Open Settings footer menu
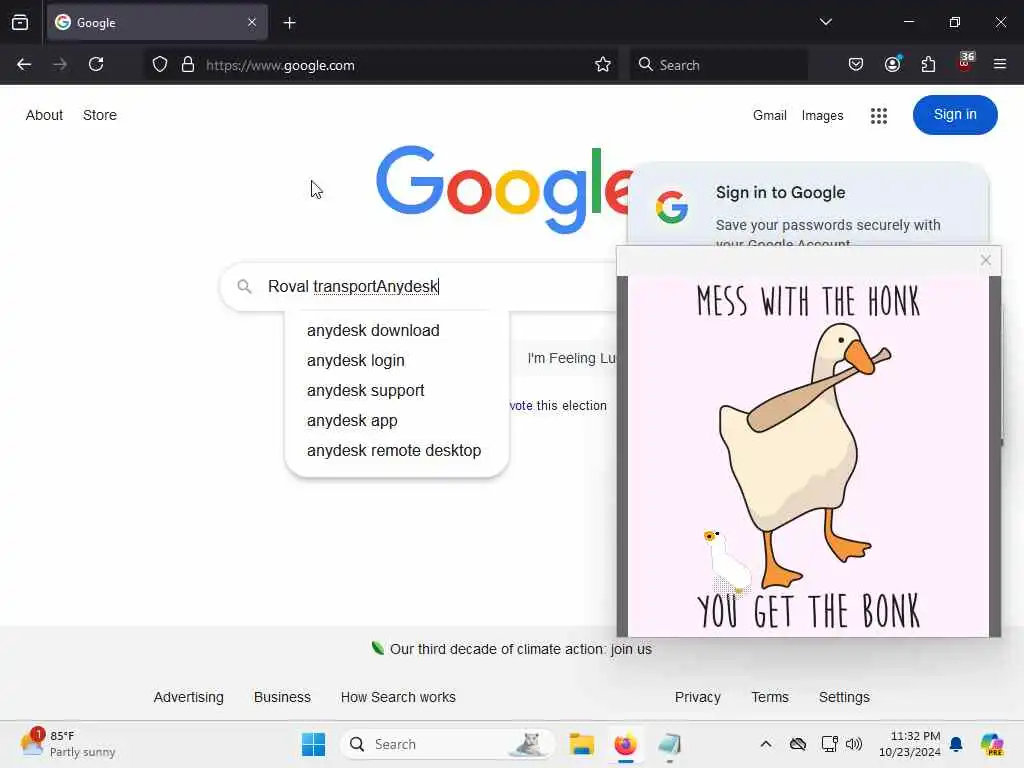1024x768 pixels. 844,697
